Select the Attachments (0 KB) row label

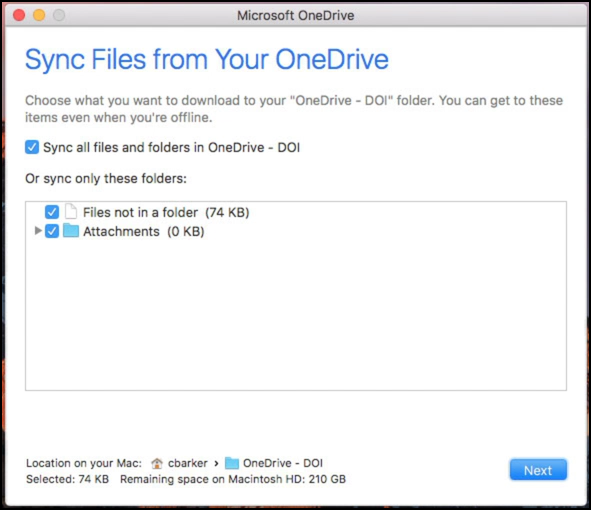(144, 231)
